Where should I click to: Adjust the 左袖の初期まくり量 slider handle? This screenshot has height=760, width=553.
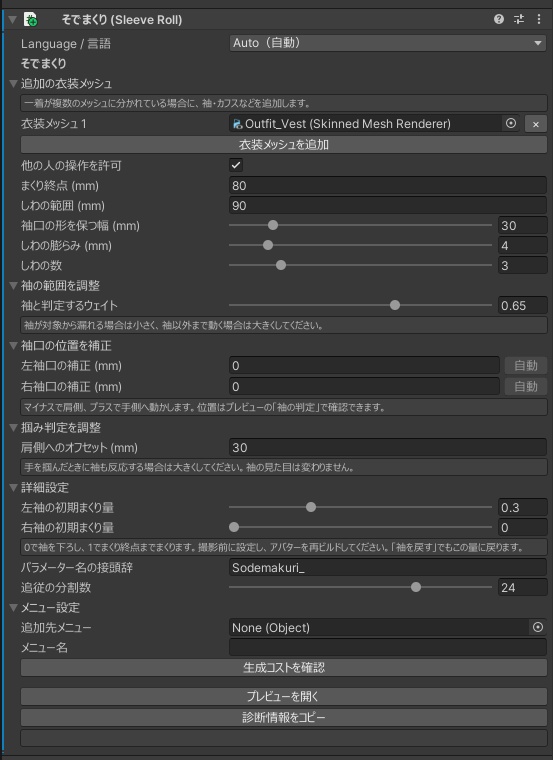click(311, 507)
